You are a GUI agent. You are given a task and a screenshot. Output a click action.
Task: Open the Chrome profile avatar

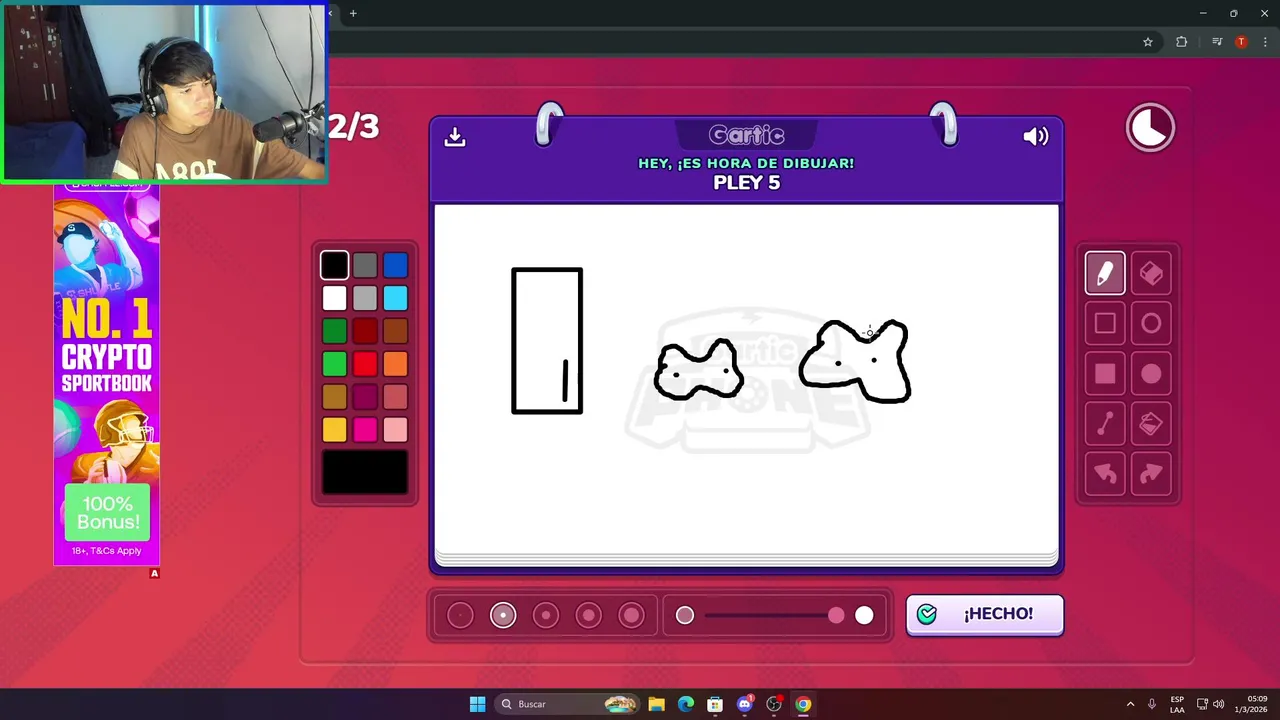pos(1241,42)
